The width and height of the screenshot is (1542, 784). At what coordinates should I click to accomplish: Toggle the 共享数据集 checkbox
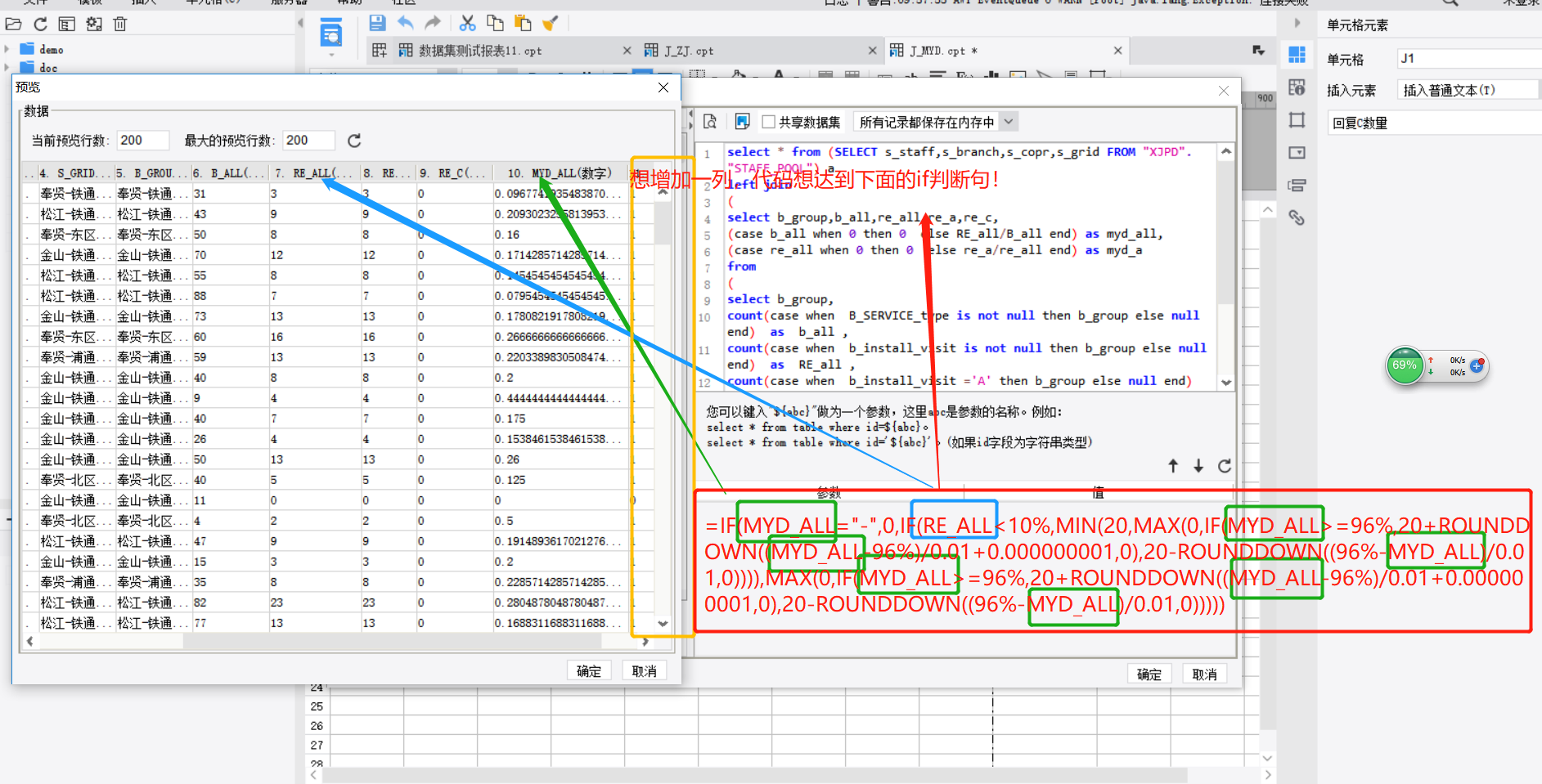tap(768, 122)
